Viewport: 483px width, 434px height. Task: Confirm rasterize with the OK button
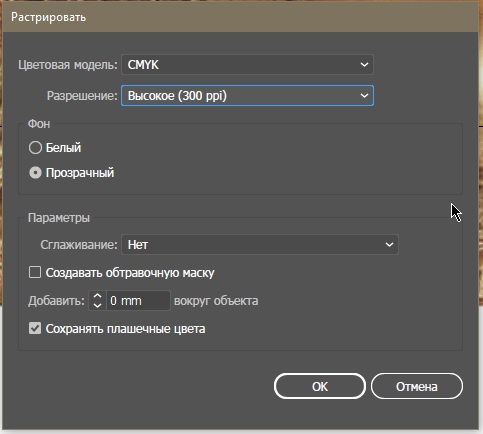coord(320,386)
